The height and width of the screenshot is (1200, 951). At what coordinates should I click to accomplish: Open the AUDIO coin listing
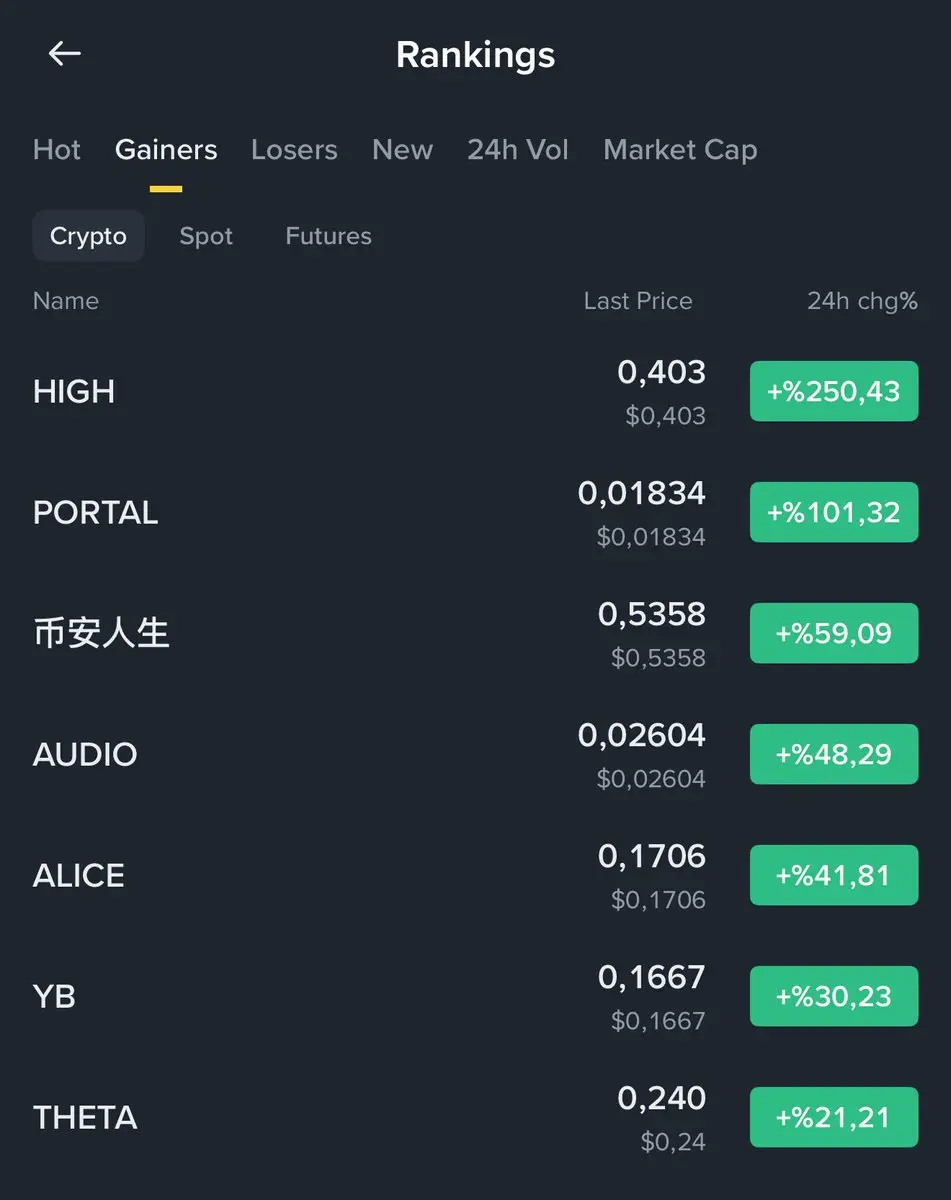click(475, 754)
